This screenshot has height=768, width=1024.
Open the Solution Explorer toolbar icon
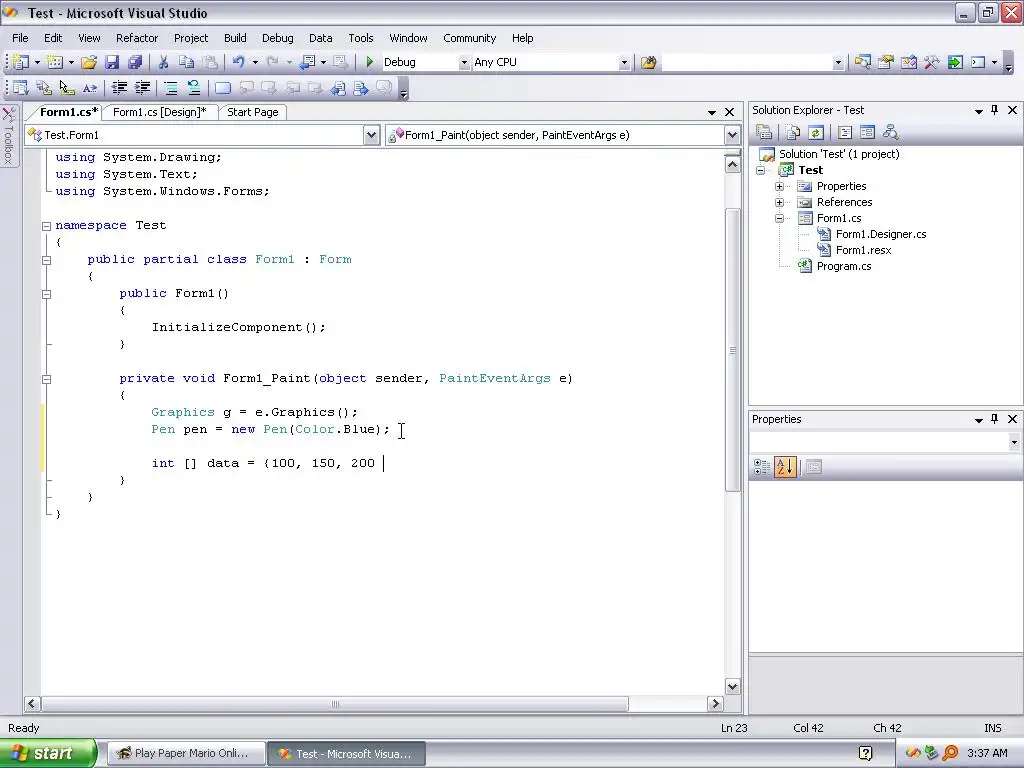click(862, 62)
